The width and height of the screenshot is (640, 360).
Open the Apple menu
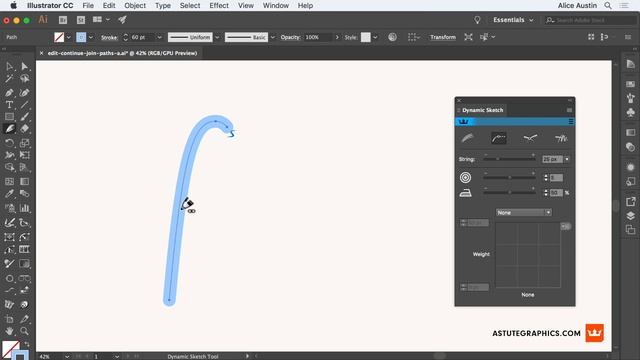pos(13,6)
